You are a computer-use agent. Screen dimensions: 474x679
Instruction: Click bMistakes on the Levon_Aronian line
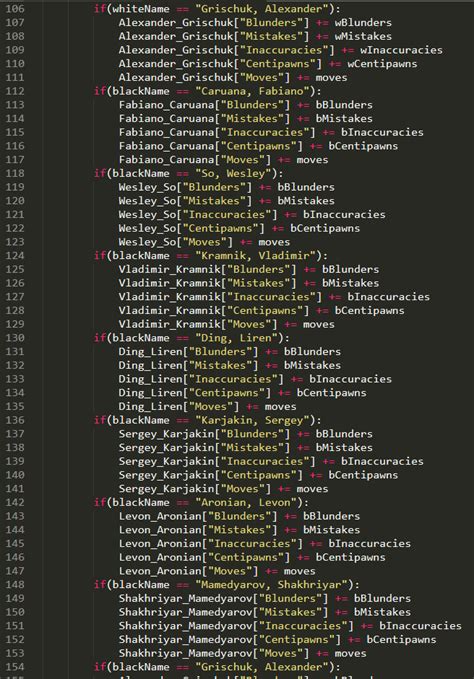point(332,530)
